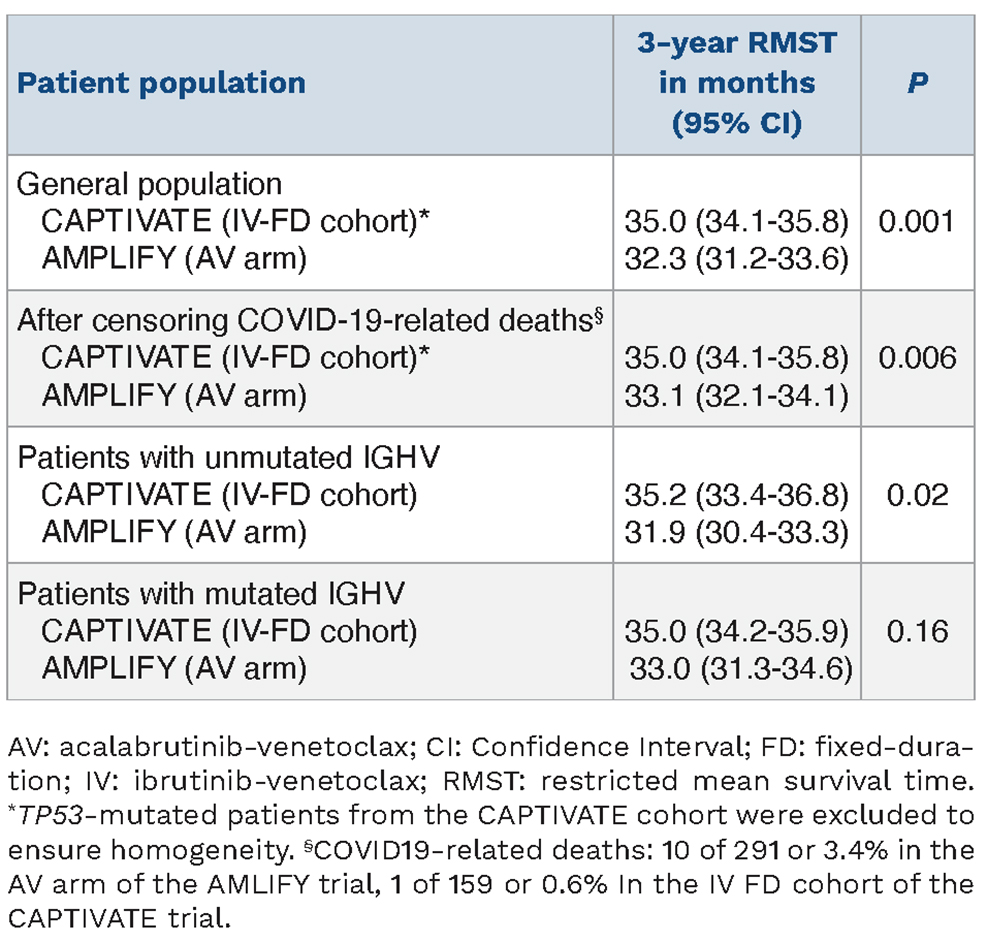Select the RMST value 31.9 (30.4-33.3)
The width and height of the screenshot is (987, 942).
(737, 533)
